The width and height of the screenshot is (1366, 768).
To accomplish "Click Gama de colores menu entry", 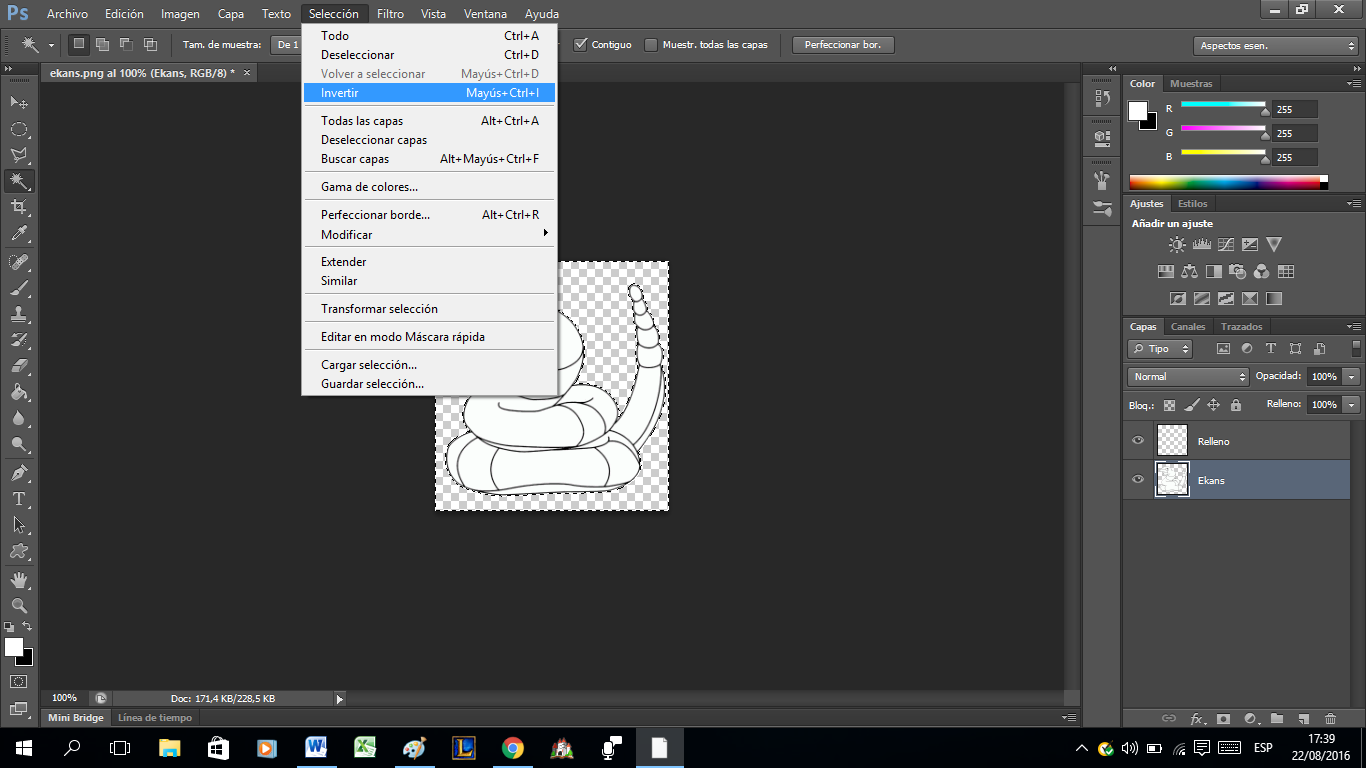I will point(429,187).
